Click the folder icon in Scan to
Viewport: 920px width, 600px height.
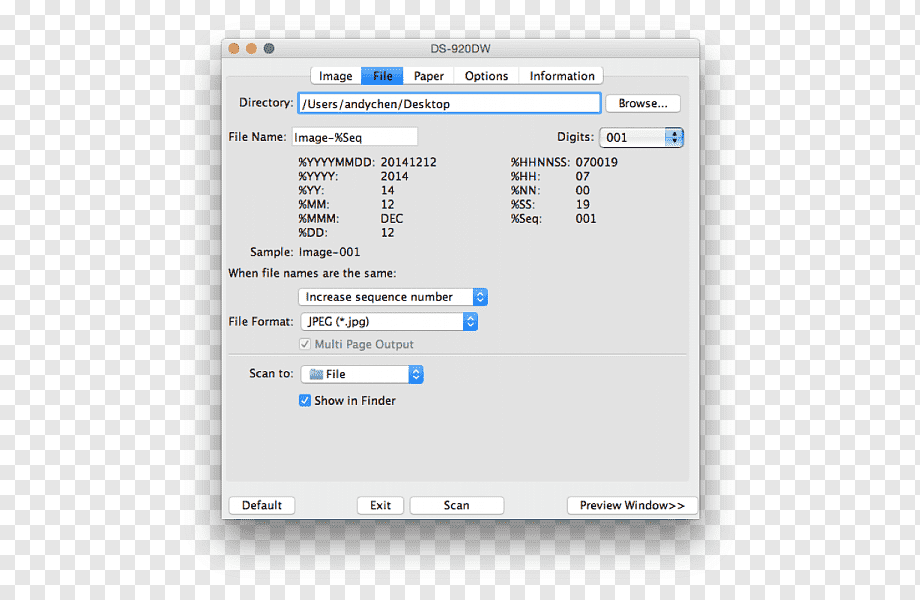[316, 374]
